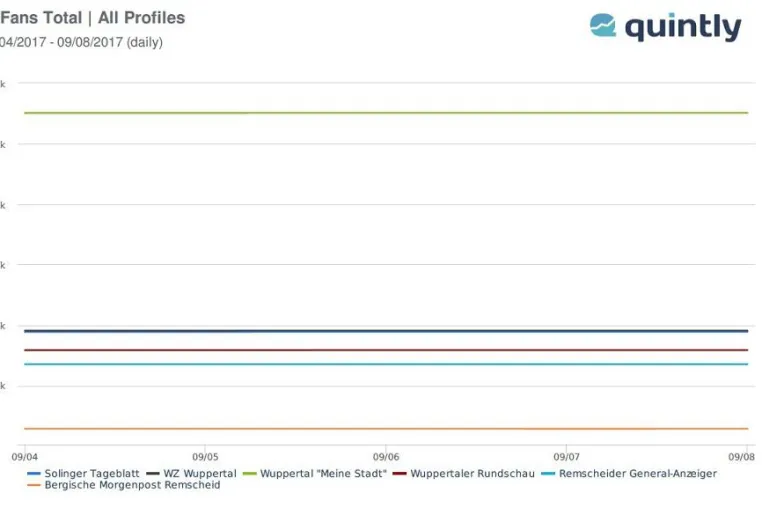Toggle Solinger Tageblatt legend entry

83,473
